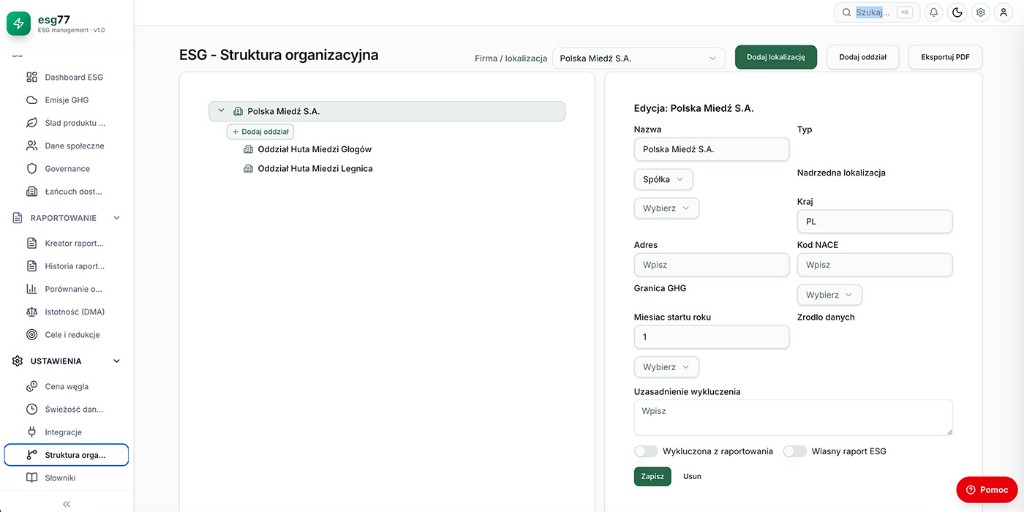Click the Integracje plug icon

click(x=31, y=432)
